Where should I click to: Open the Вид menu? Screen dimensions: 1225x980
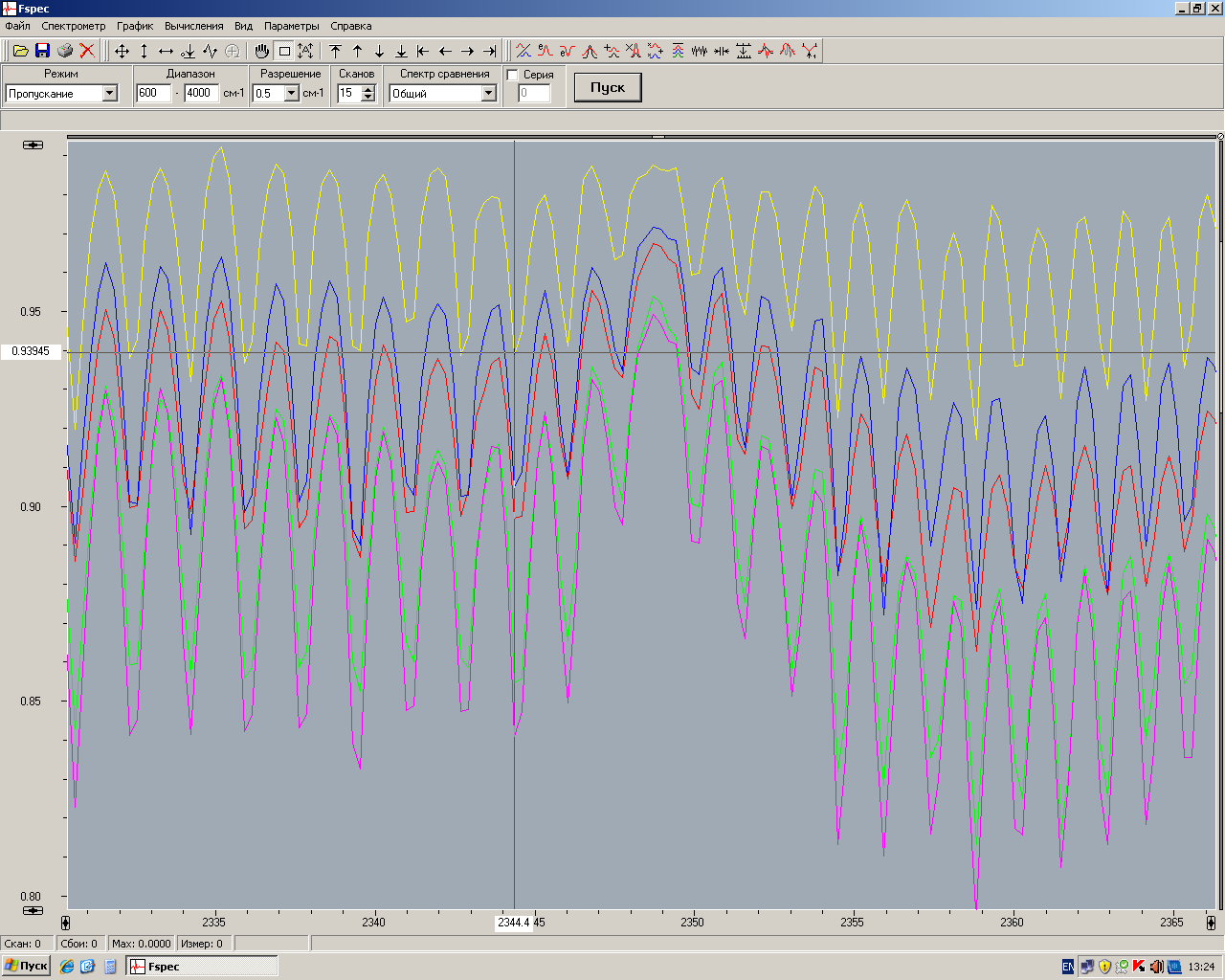point(244,26)
